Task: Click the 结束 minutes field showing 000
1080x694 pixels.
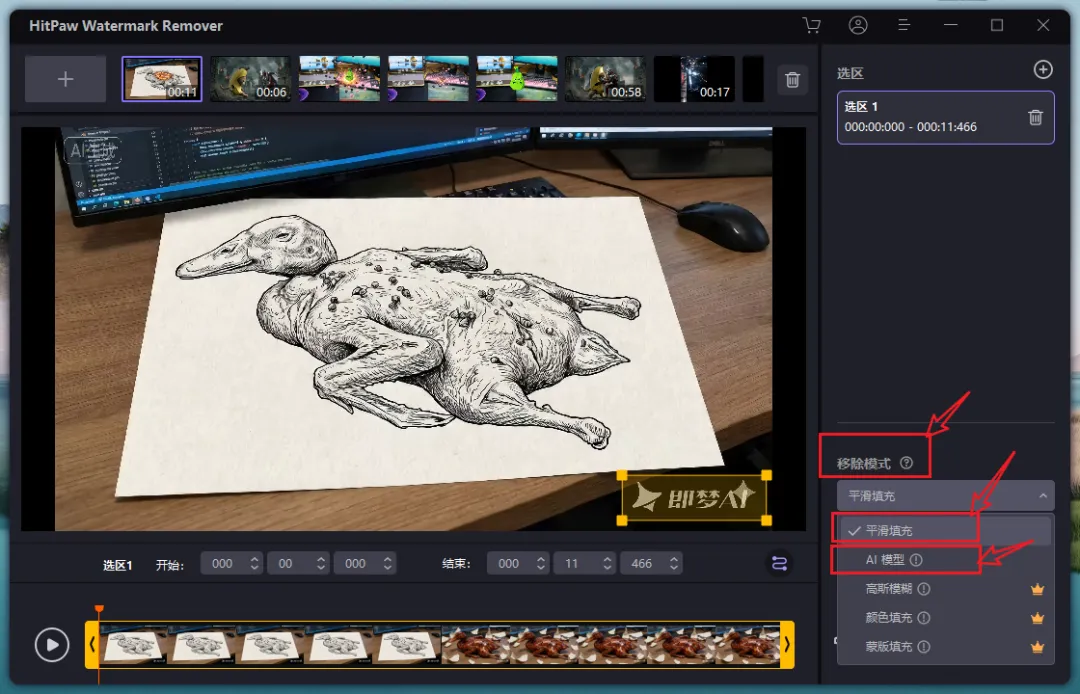Action: tap(517, 563)
